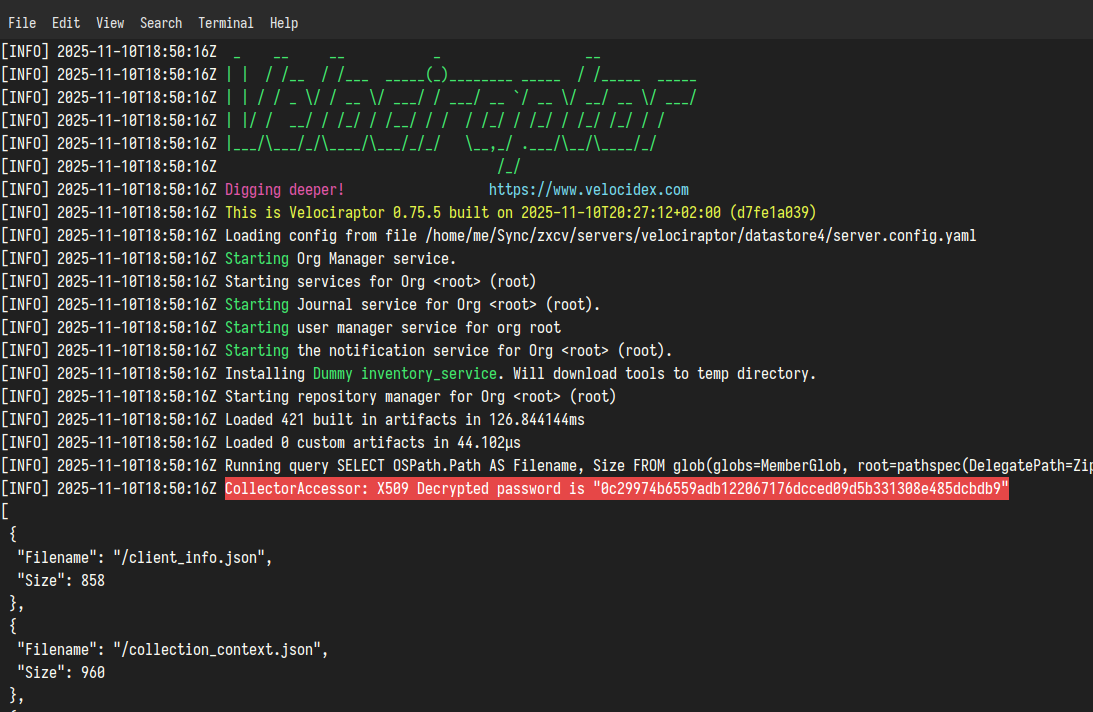Click the velocidex.com URL

point(589,189)
